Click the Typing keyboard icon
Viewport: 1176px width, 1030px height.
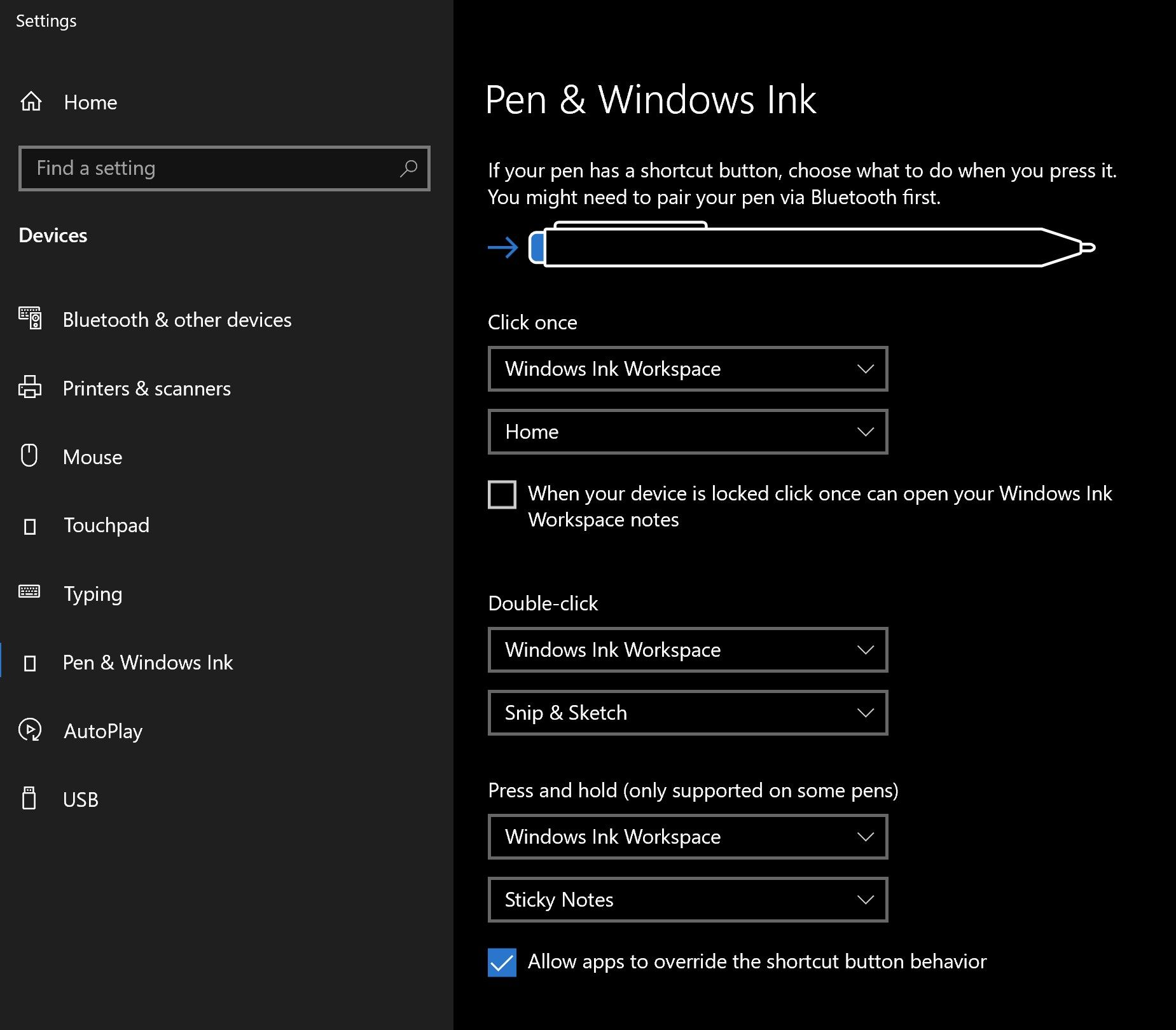click(29, 591)
